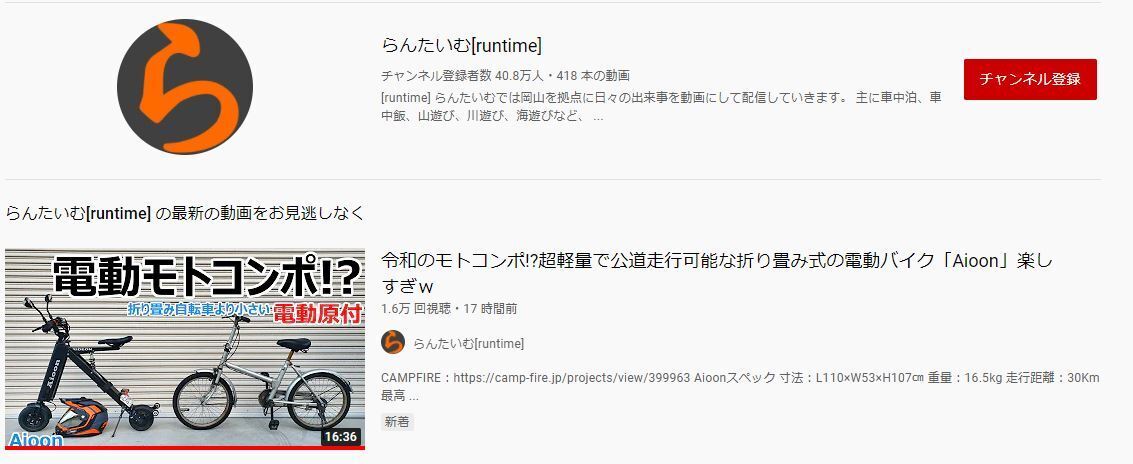Click the red チャンネル登録 subscribe button
This screenshot has width=1133, height=464.
tap(1030, 80)
